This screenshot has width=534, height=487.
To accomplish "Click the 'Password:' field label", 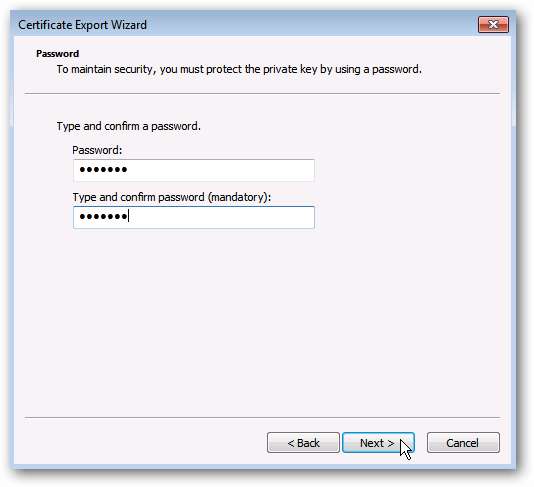I will [97, 150].
